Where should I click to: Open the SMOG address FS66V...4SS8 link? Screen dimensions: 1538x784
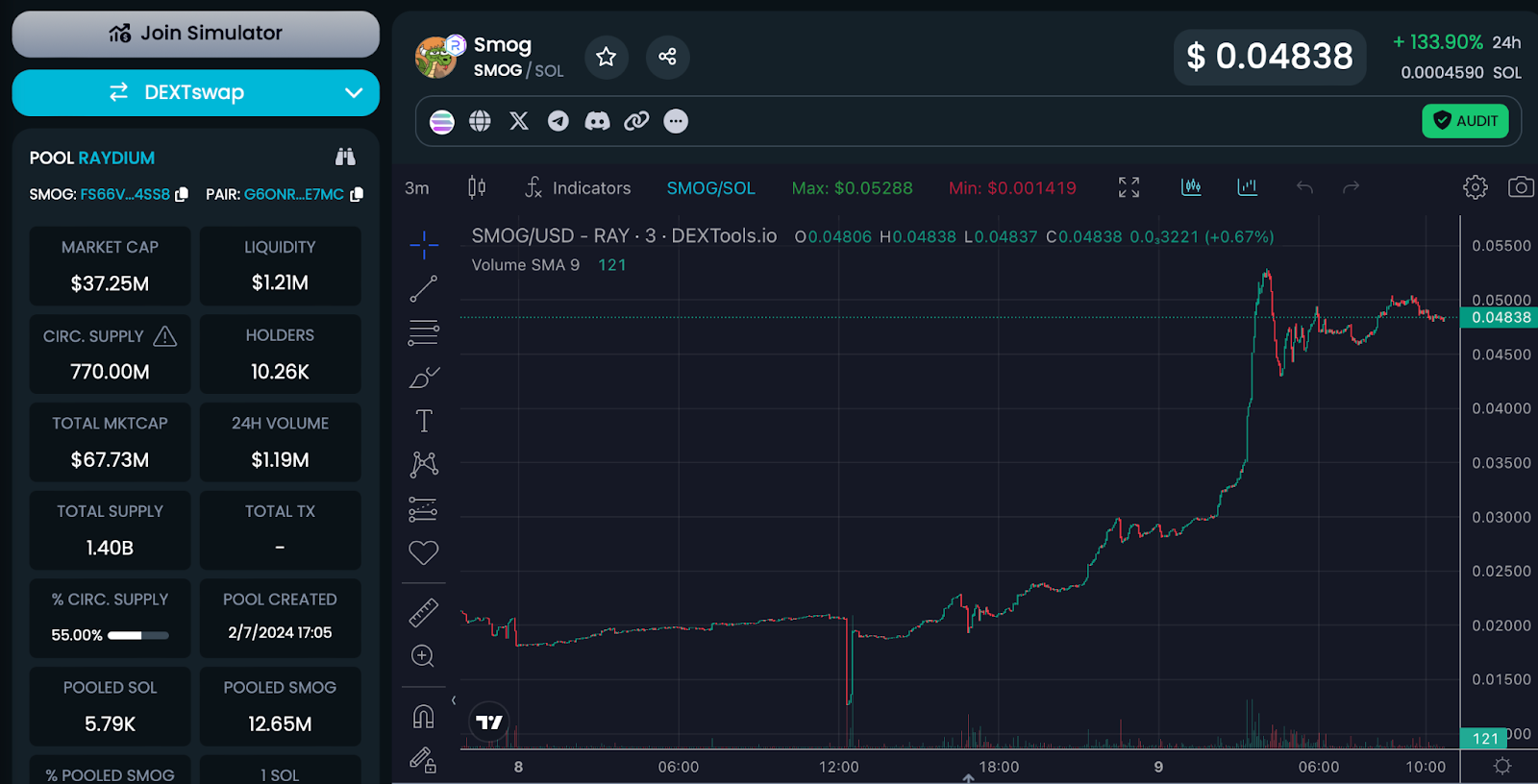click(125, 194)
